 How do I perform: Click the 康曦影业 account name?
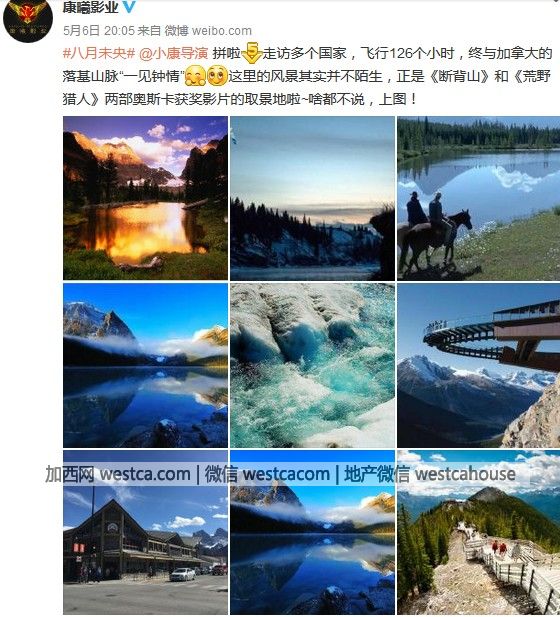pyautogui.click(x=90, y=7)
